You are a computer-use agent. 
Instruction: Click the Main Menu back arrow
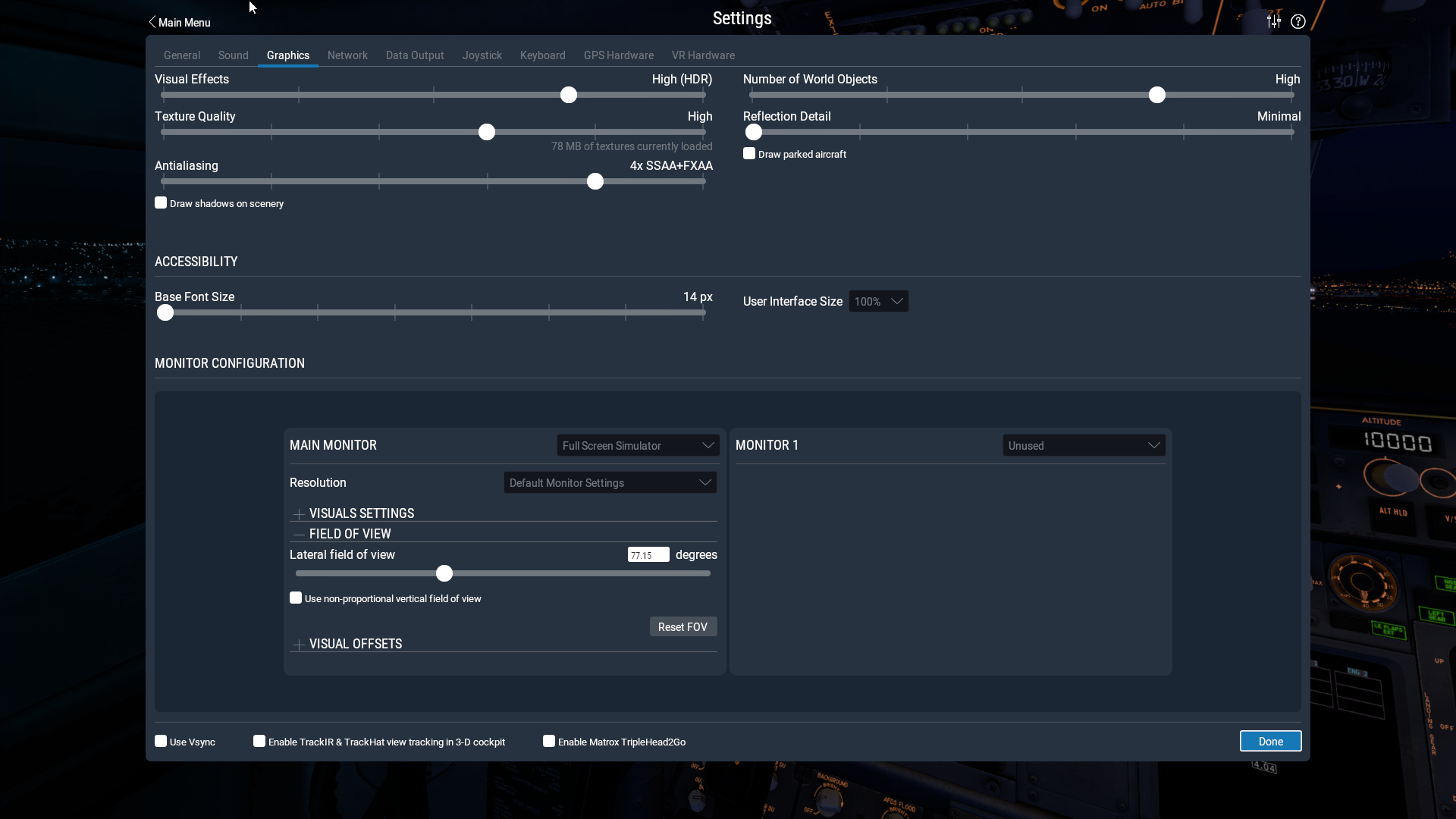(x=152, y=22)
